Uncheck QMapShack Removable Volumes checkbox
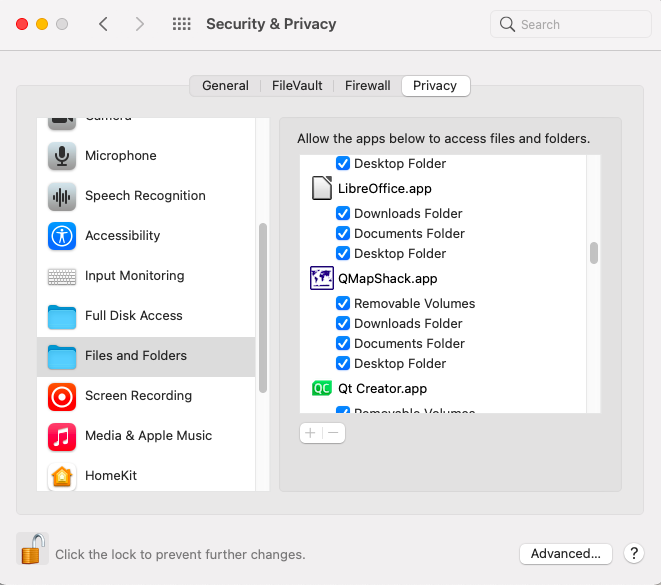The image size is (661, 585). [343, 303]
